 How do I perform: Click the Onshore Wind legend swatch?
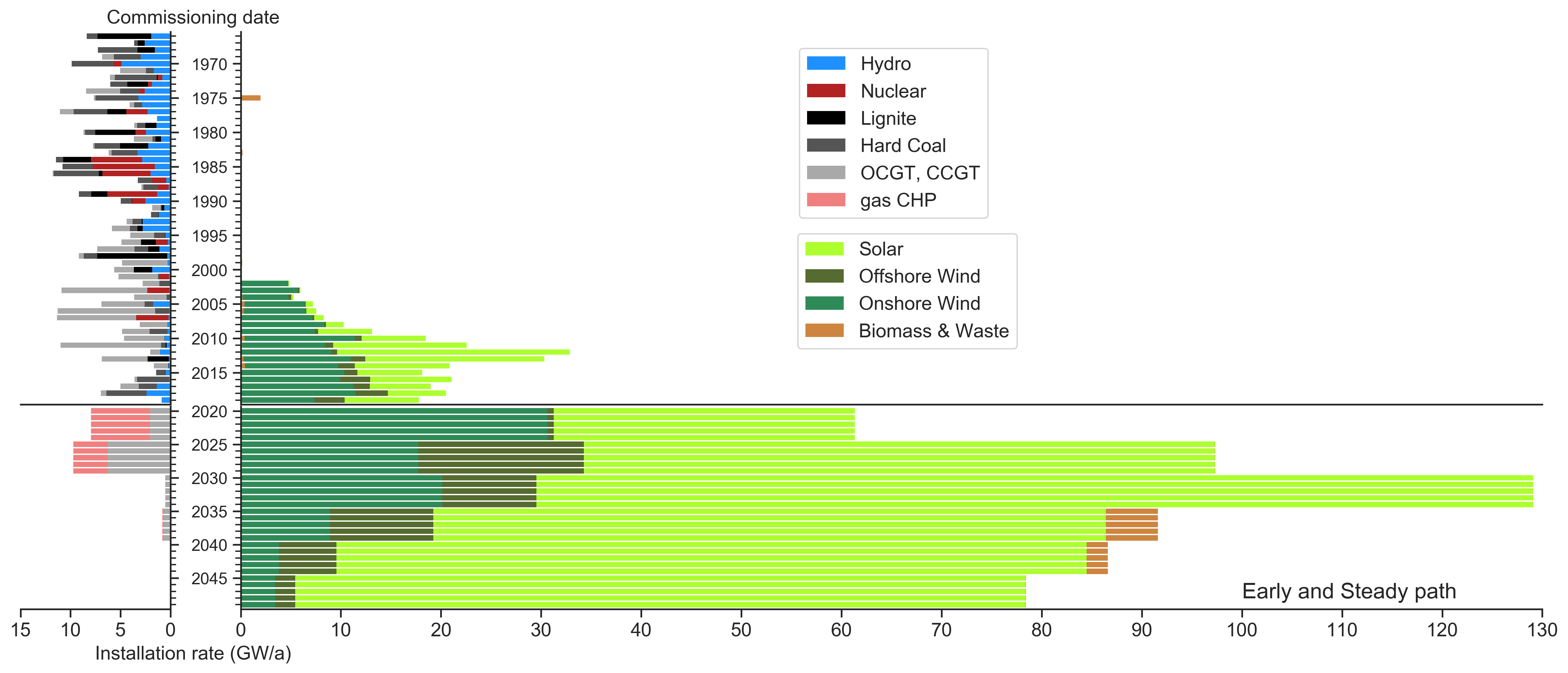824,303
